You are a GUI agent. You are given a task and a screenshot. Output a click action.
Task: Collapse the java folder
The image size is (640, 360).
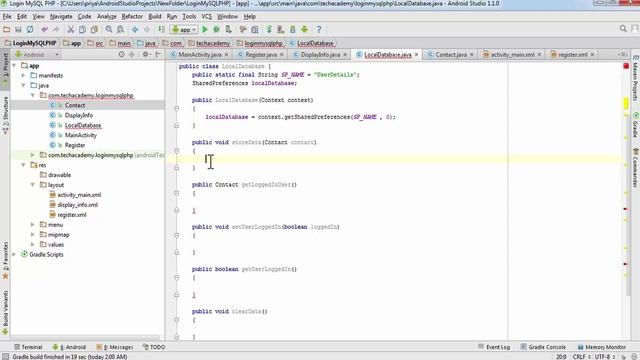click(x=23, y=85)
